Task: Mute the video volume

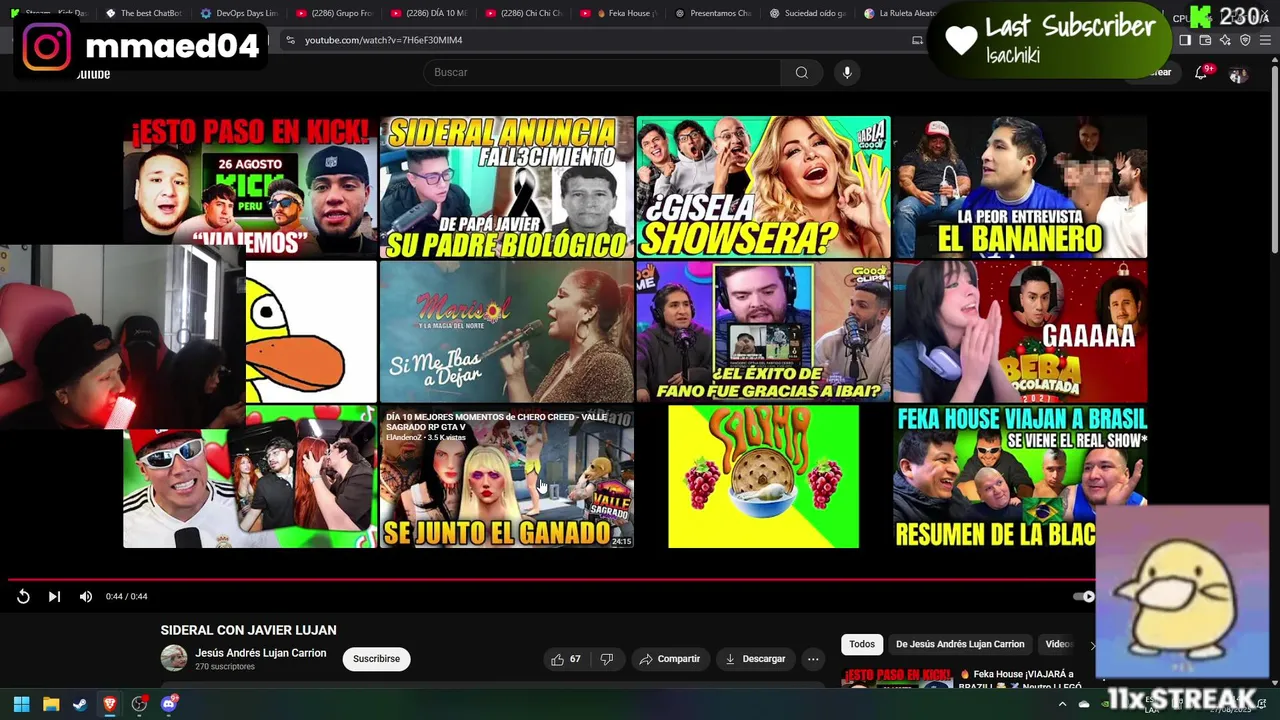Action: 86,596
